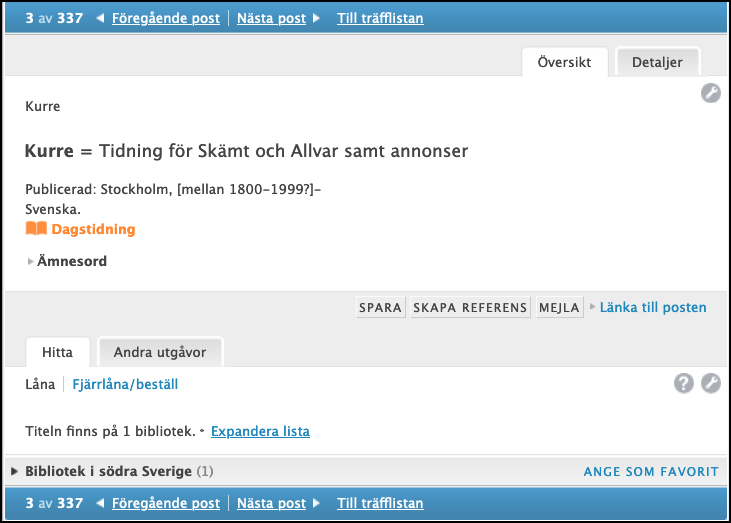The height and width of the screenshot is (523, 731).
Task: Click the top previous-post left arrow icon
Action: click(x=100, y=18)
